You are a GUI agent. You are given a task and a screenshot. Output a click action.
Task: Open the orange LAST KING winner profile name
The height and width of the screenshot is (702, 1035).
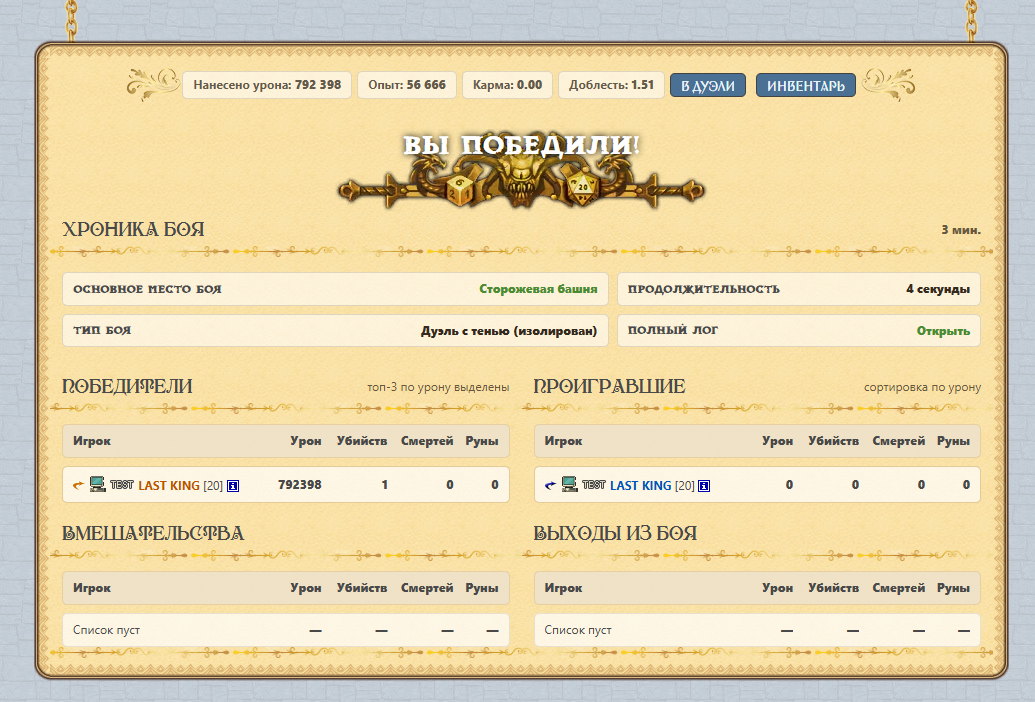point(169,486)
